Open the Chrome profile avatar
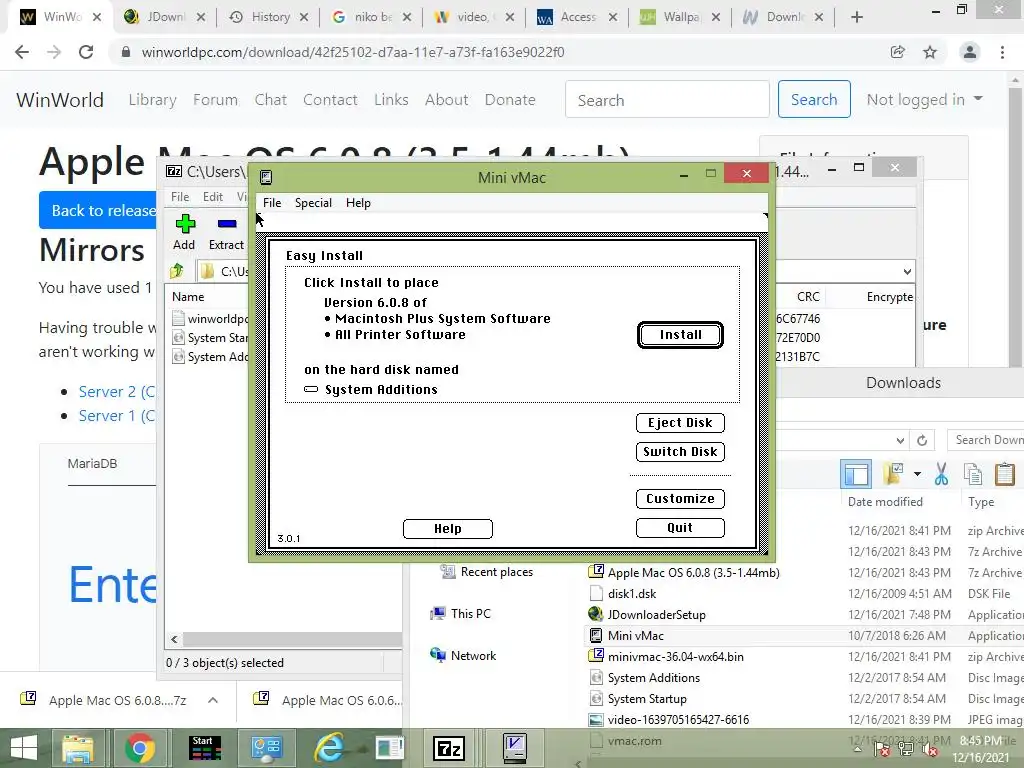This screenshot has width=1024, height=768. tap(969, 52)
